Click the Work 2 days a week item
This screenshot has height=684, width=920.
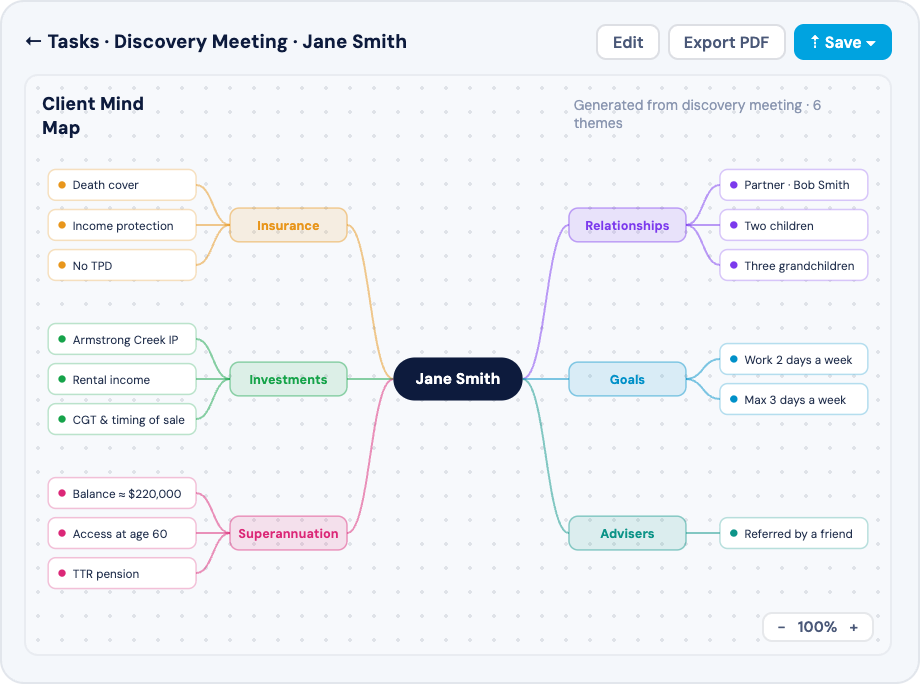pos(794,360)
